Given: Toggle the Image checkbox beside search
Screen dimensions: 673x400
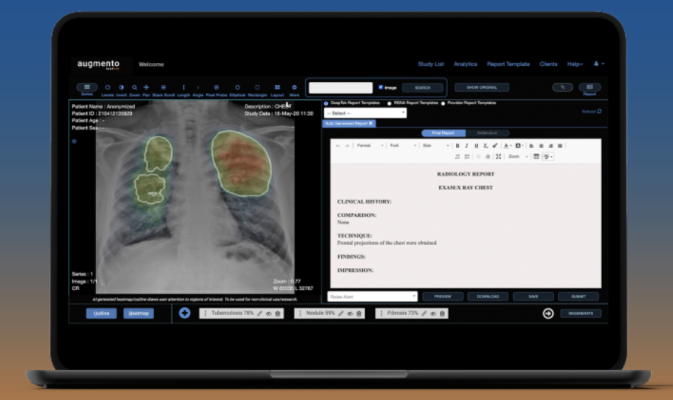Looking at the screenshot, I should pyautogui.click(x=381, y=88).
